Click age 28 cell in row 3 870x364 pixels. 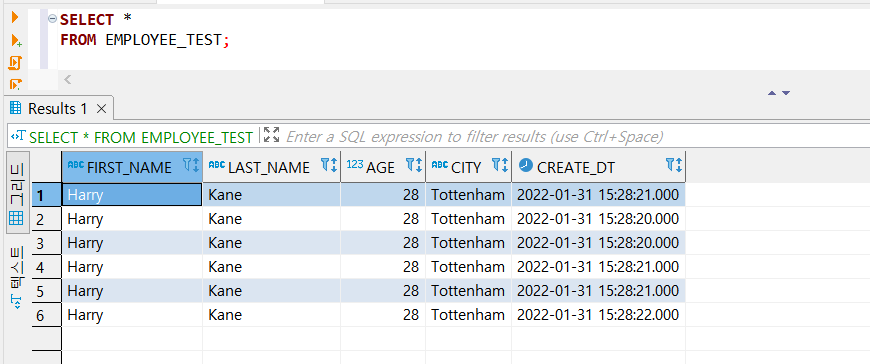pos(383,243)
